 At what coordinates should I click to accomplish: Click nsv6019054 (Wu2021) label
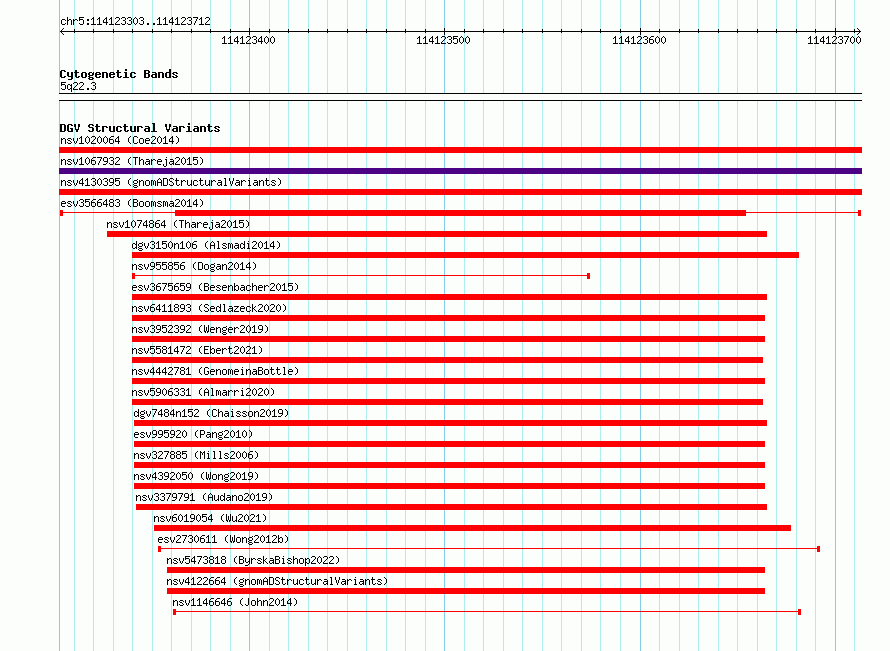(x=210, y=518)
